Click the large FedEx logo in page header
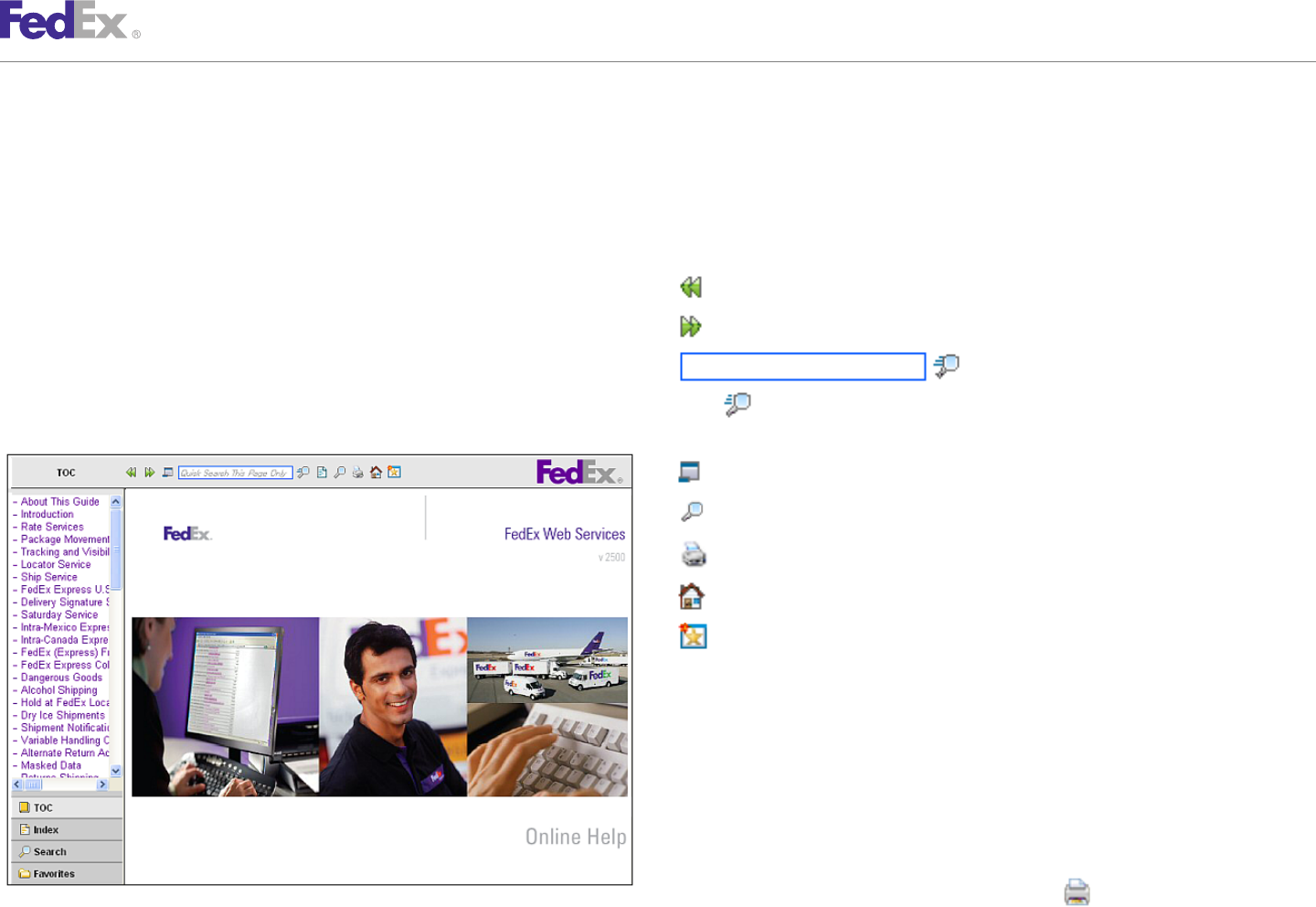The width and height of the screenshot is (1316, 907). (x=70, y=20)
